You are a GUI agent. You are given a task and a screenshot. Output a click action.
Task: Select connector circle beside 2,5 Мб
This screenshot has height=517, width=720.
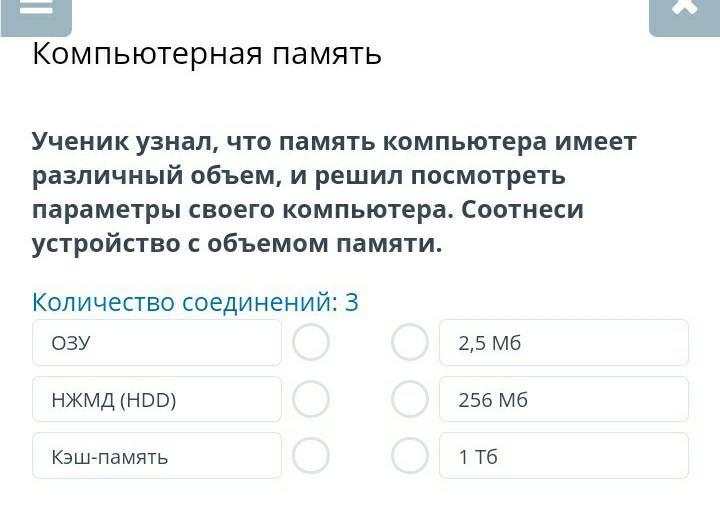(x=409, y=343)
